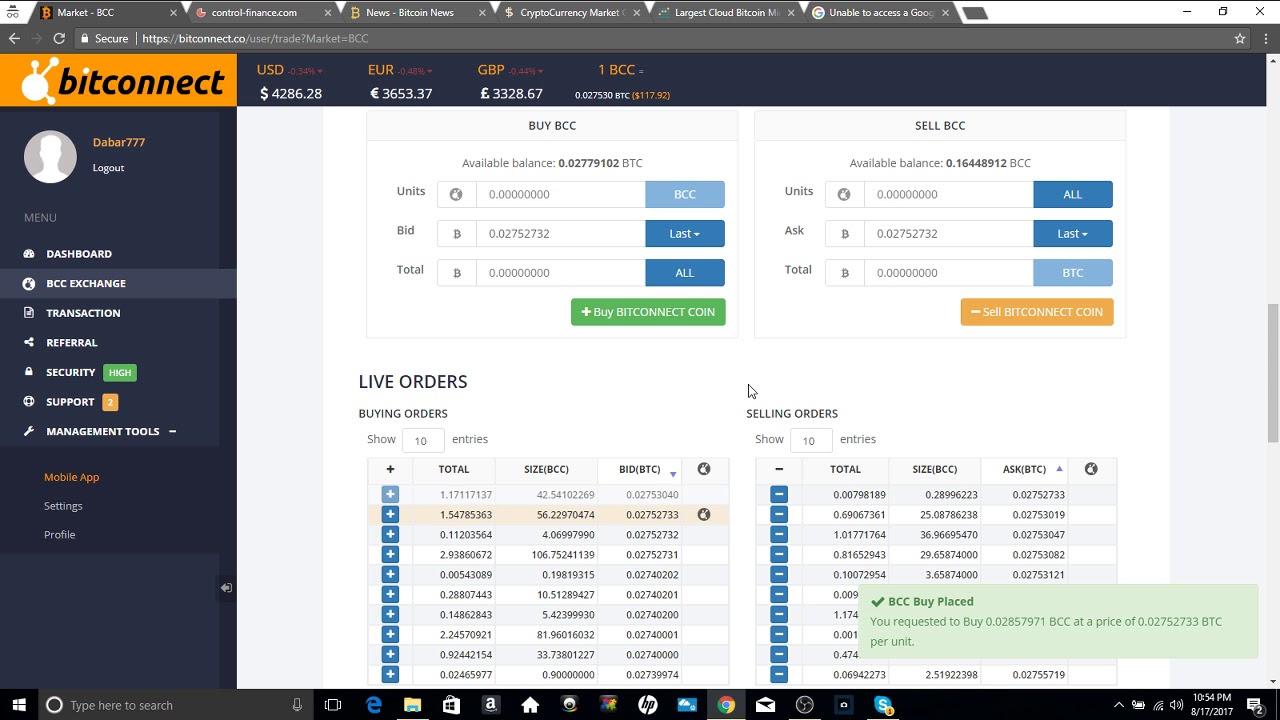
Task: Open Skype from the taskbar
Action: tap(883, 705)
